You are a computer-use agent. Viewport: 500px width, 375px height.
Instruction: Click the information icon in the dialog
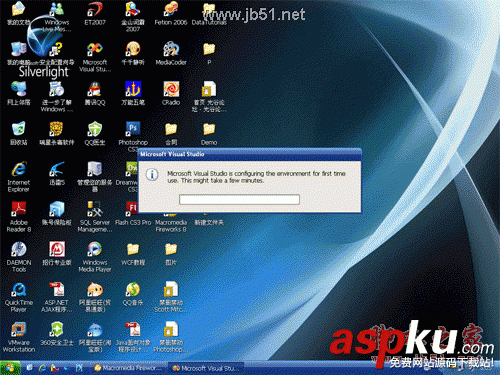(x=152, y=174)
